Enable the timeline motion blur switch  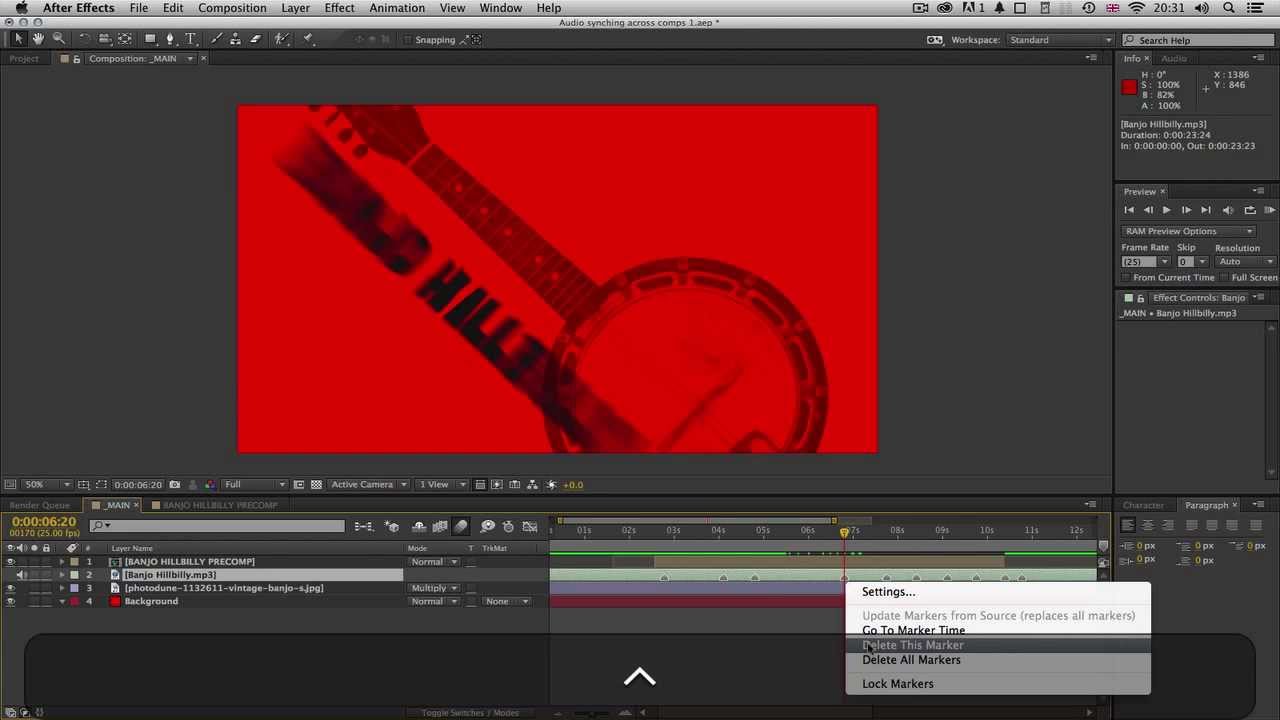[461, 526]
